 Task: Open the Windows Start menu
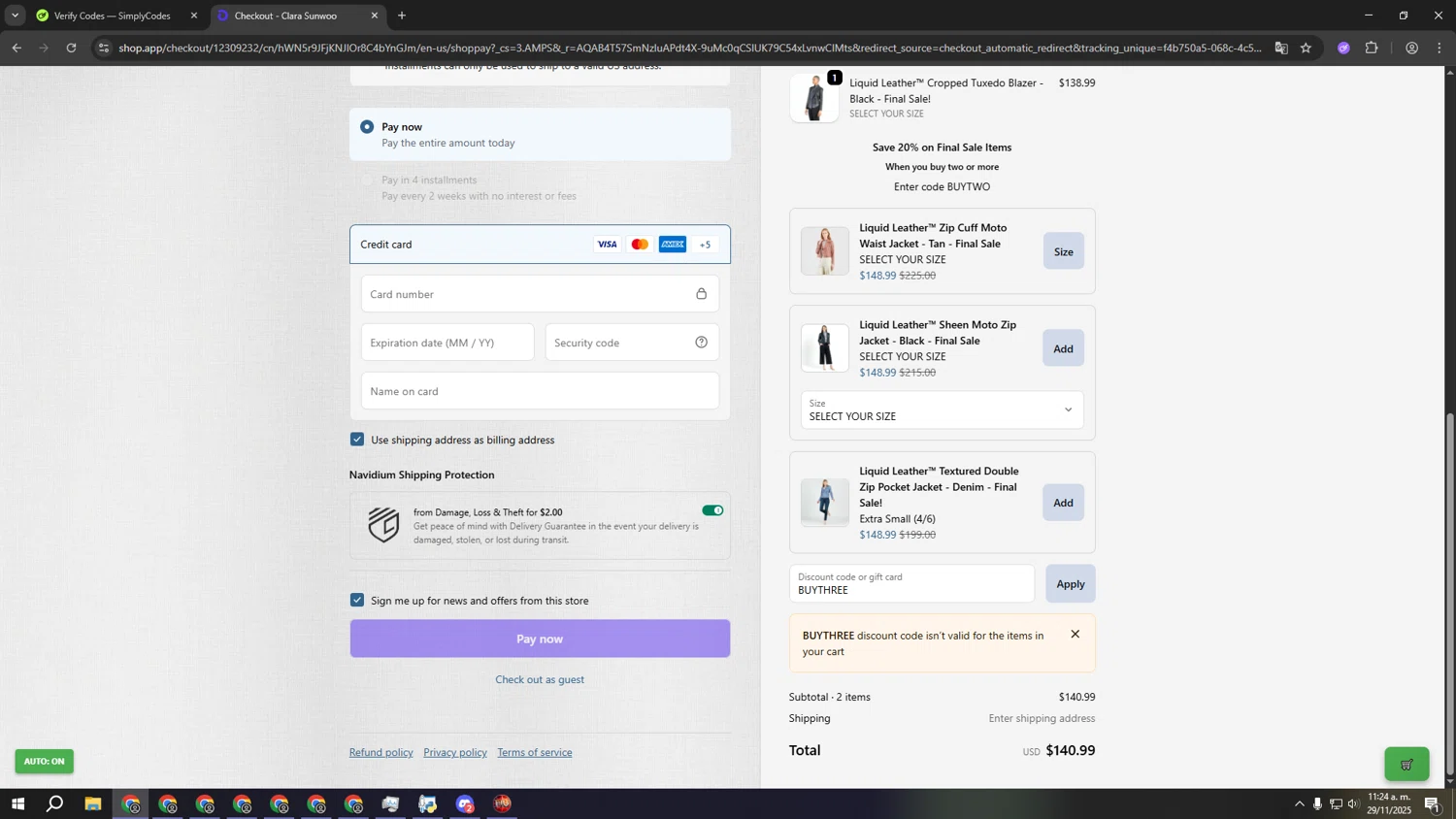[x=17, y=804]
